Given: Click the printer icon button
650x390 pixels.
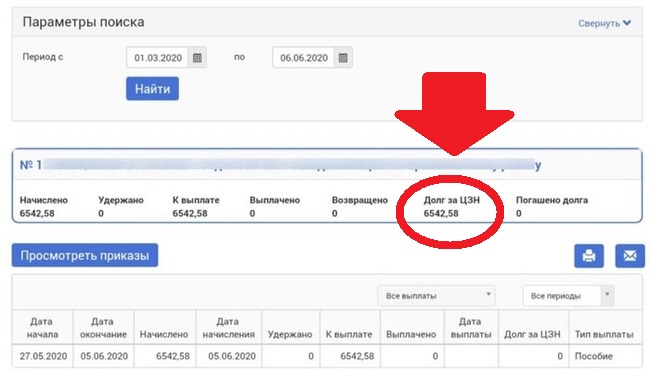Looking at the screenshot, I should click(589, 256).
